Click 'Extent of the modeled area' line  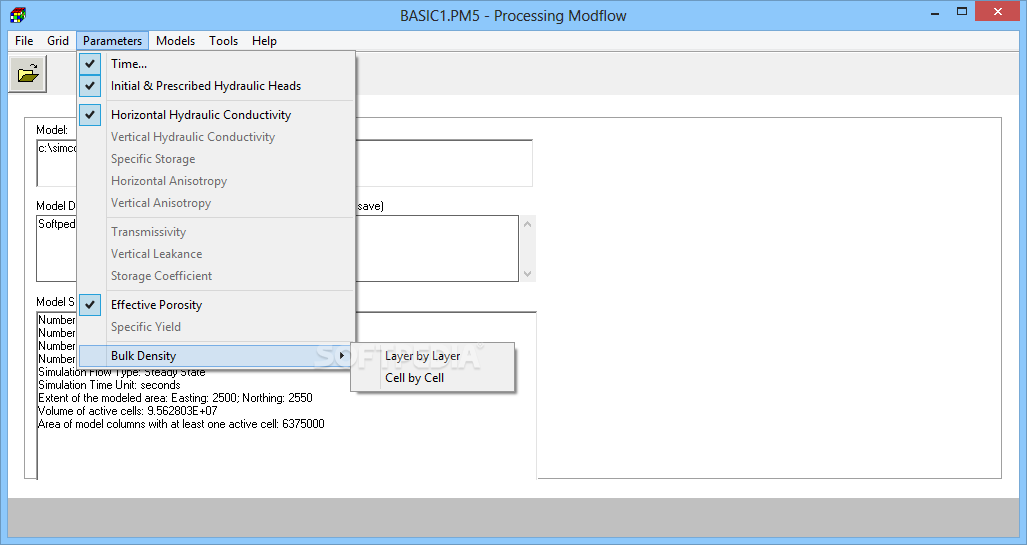175,398
